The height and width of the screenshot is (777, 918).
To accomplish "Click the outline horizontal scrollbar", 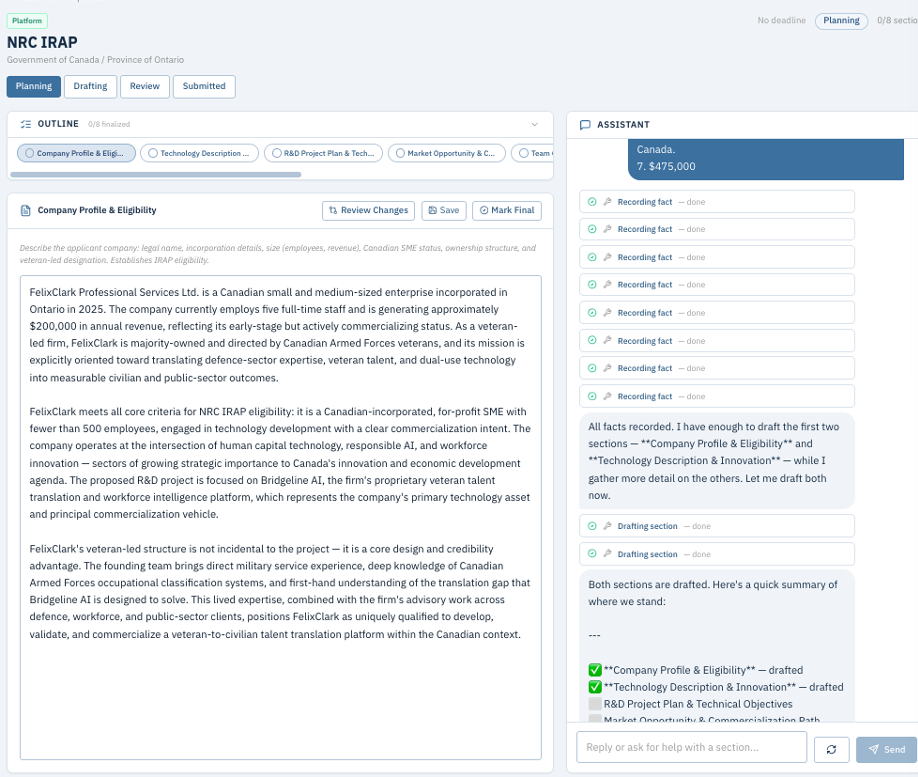I will 156,174.
